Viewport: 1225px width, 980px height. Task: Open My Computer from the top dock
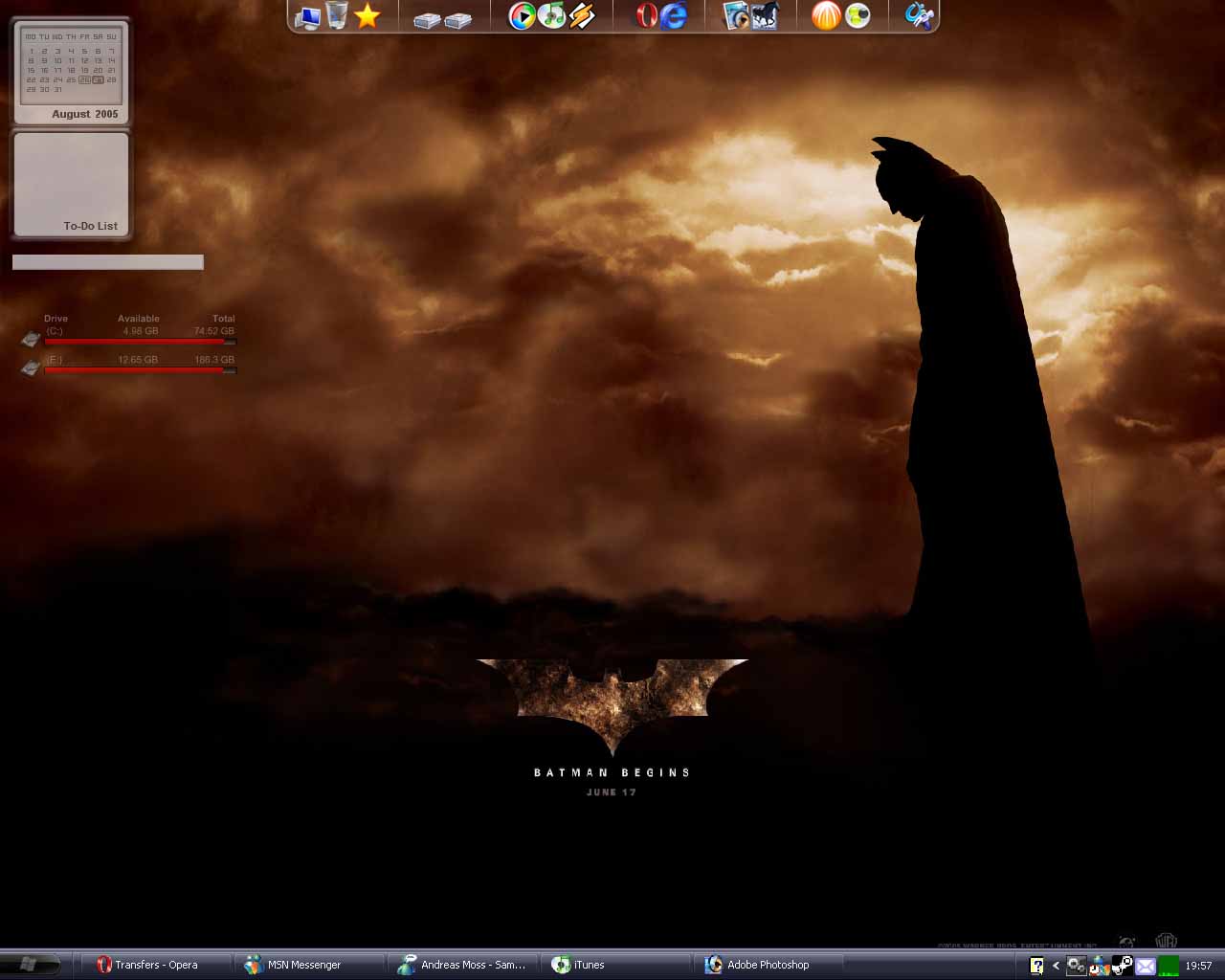click(307, 16)
